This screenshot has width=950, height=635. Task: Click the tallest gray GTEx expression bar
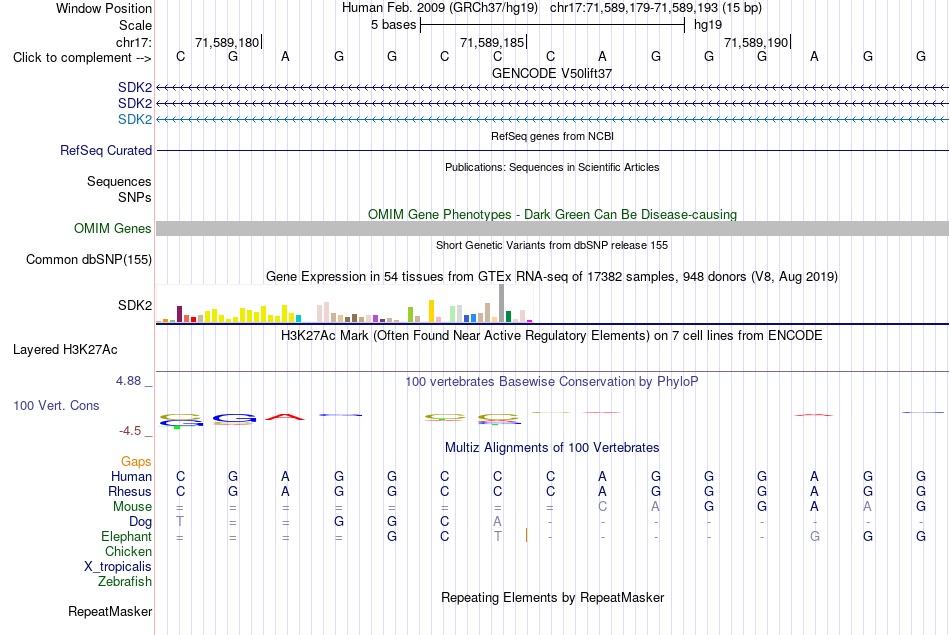point(502,303)
